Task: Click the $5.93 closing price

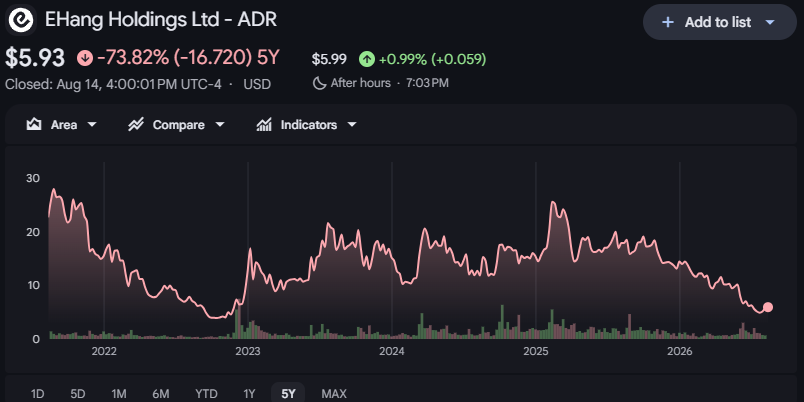Action: tap(35, 58)
